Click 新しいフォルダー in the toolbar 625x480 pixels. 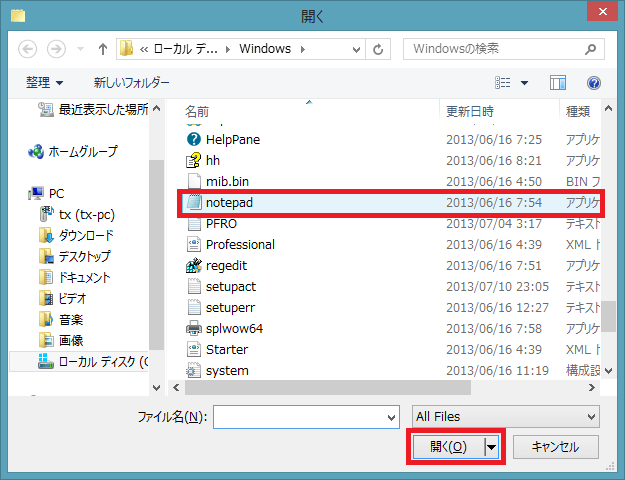(131, 83)
